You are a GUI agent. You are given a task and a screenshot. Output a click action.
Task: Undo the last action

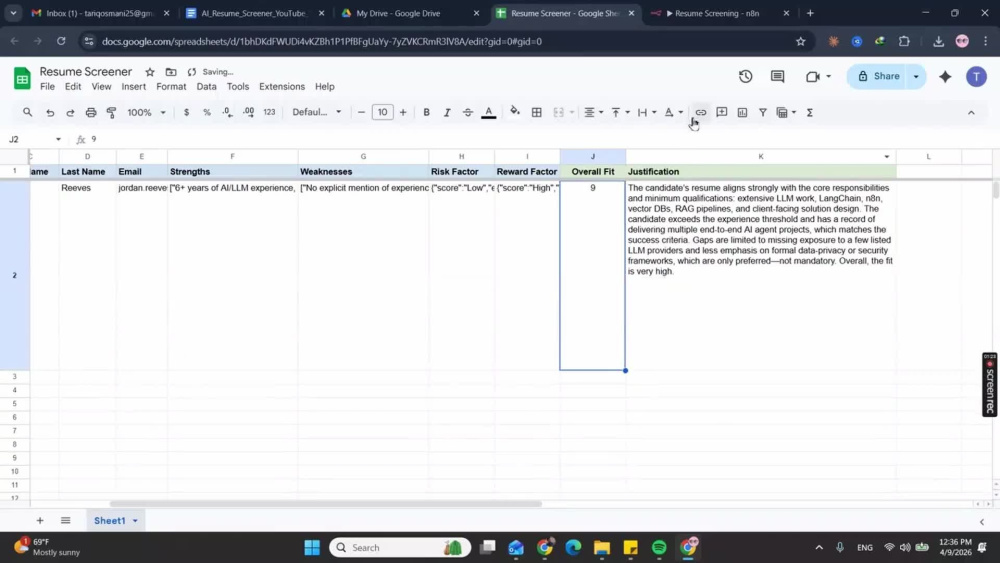click(50, 112)
